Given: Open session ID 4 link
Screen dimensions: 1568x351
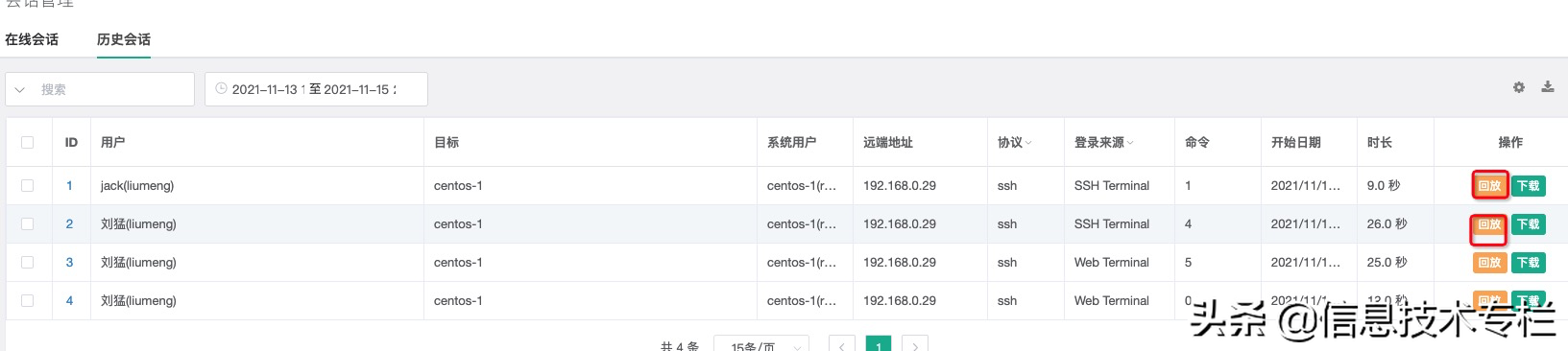Looking at the screenshot, I should click(x=69, y=300).
